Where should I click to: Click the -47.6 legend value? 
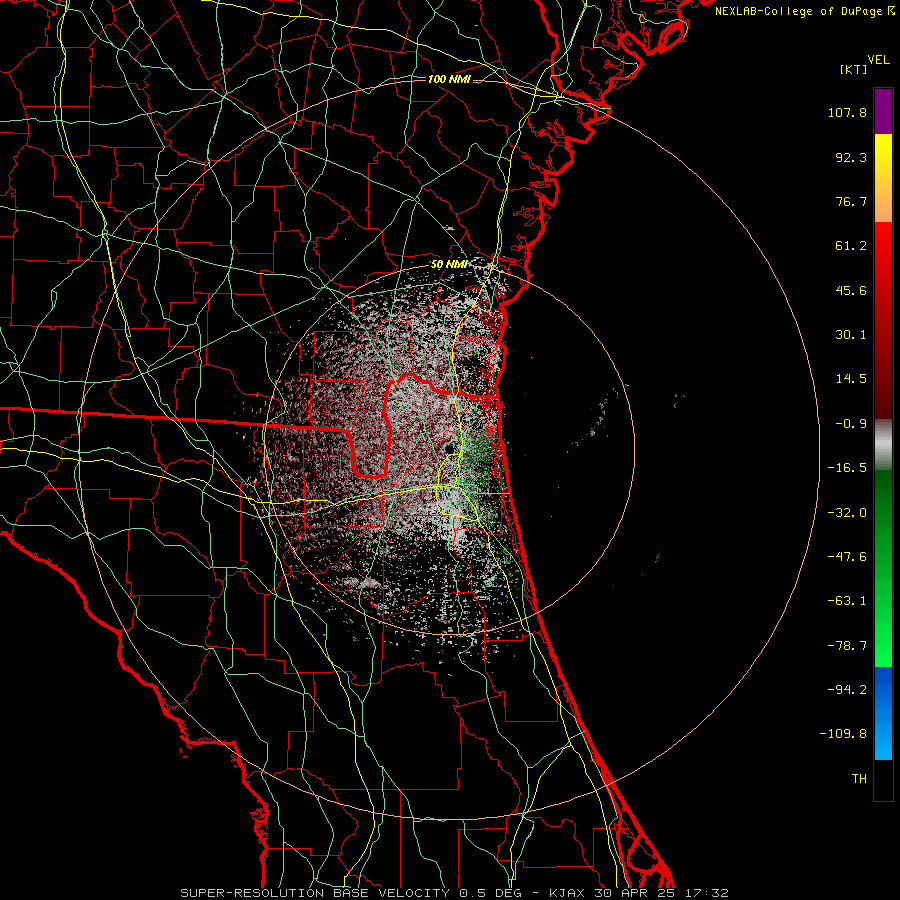click(x=847, y=557)
